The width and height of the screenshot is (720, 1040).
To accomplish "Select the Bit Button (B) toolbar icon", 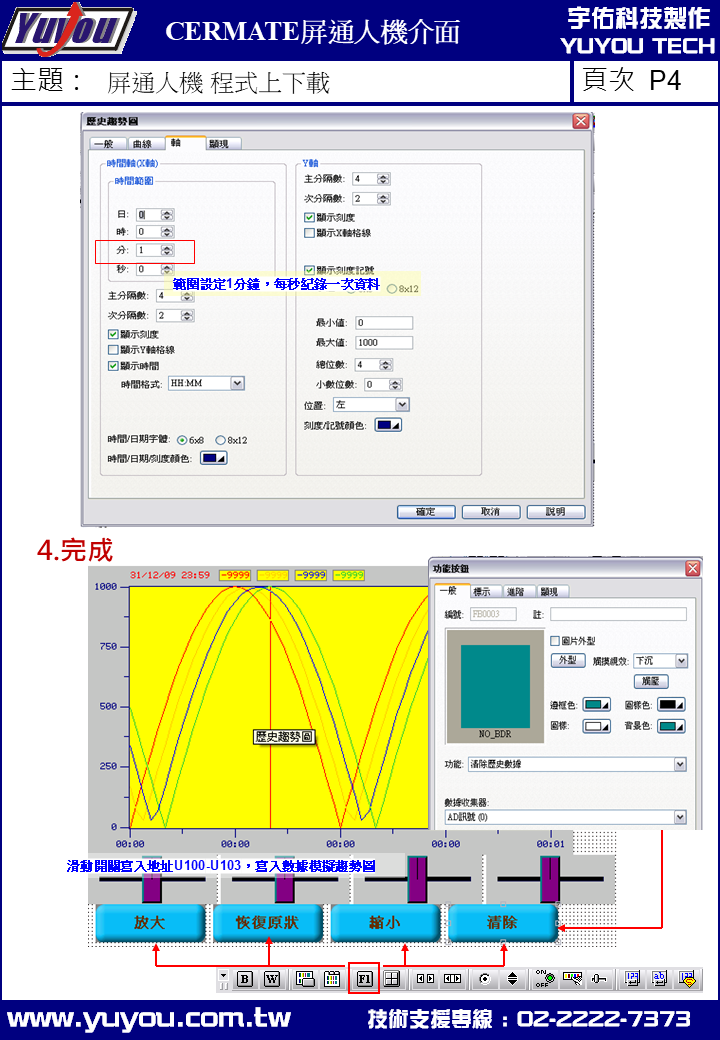I will coord(245,979).
